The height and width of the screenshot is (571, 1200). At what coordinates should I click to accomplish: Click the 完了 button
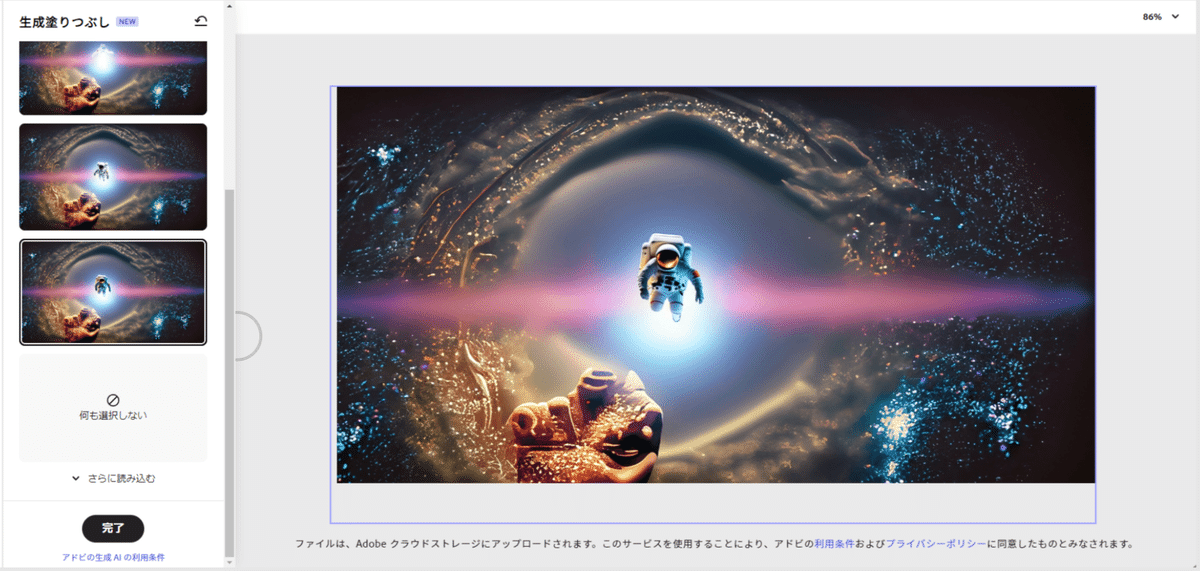click(113, 528)
